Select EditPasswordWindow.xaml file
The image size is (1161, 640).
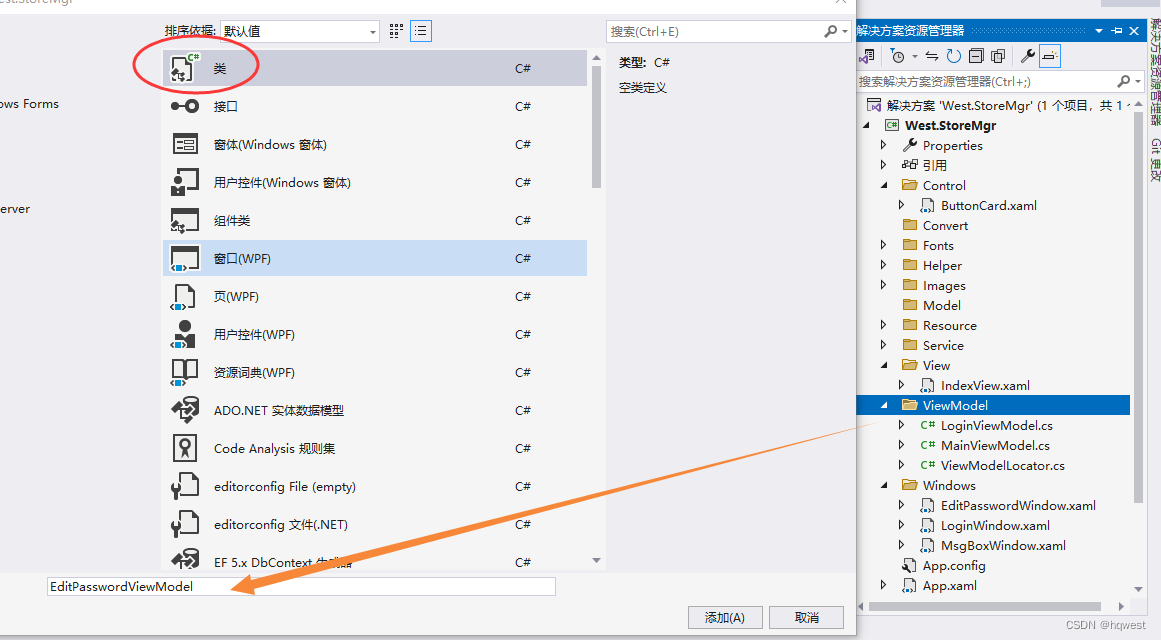1018,505
